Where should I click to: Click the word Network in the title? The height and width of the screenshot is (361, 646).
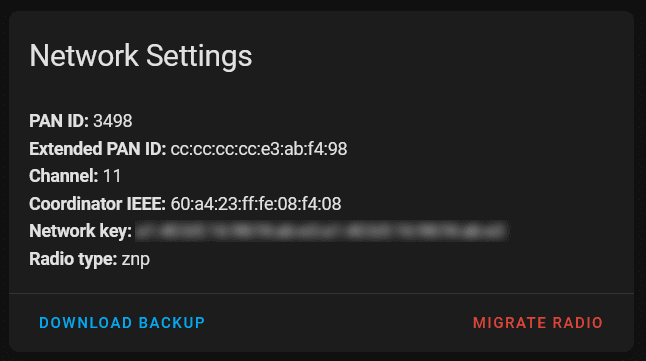(x=84, y=55)
